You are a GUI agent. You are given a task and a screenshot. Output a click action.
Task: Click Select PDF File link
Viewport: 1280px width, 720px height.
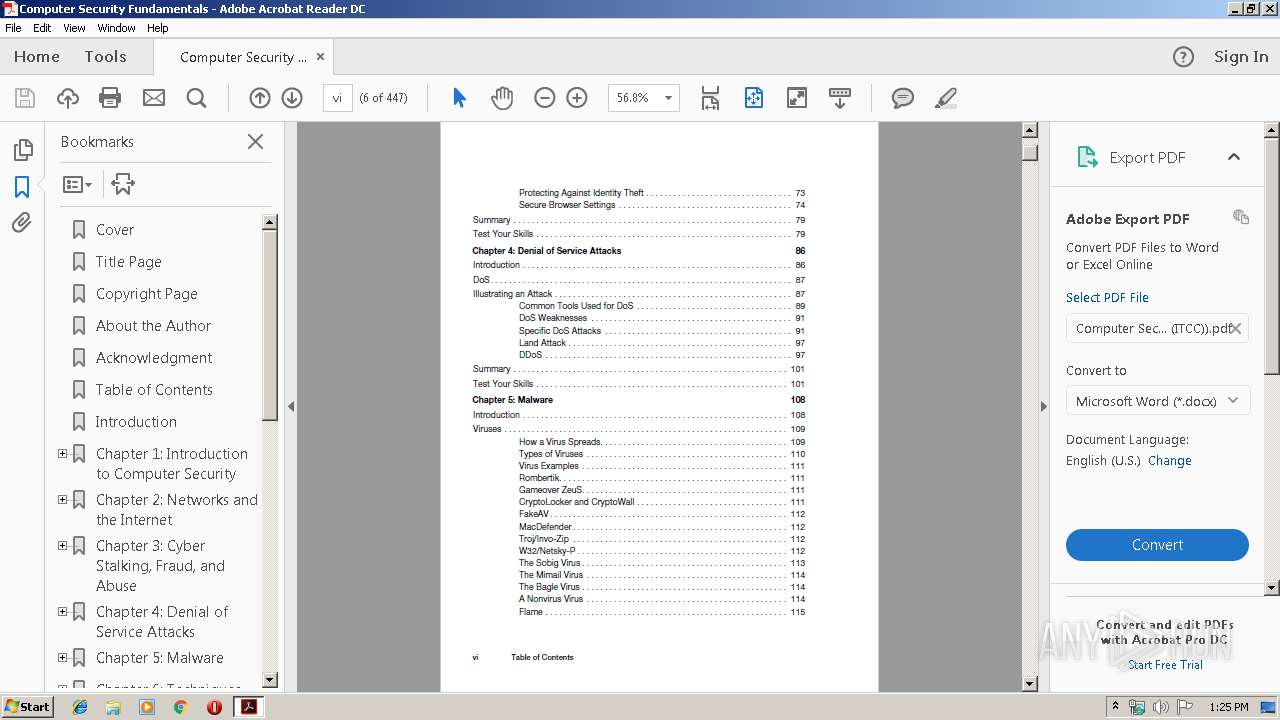1107,297
